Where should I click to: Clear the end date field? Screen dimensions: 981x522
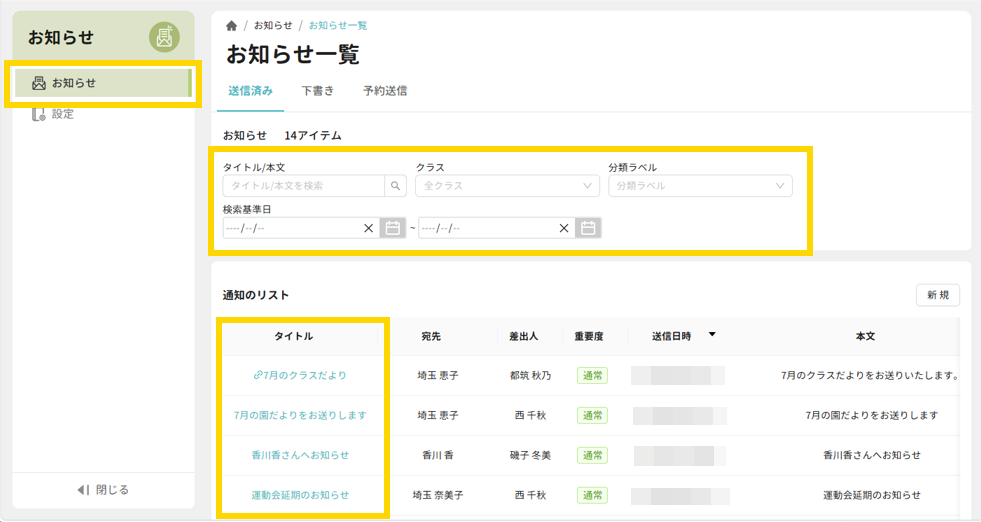pos(564,228)
